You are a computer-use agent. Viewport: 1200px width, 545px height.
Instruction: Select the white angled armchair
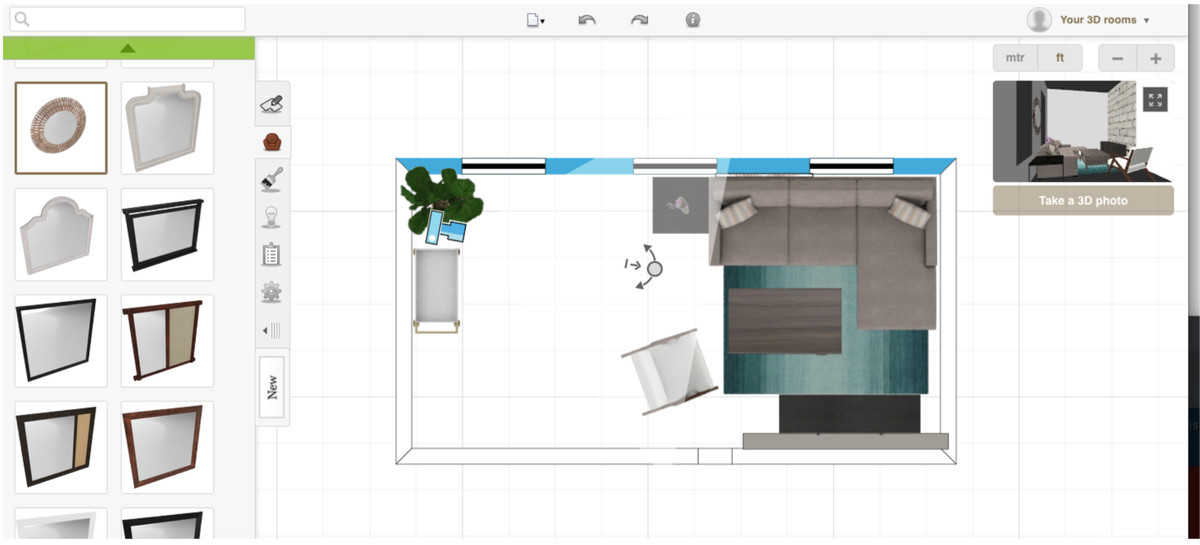tap(669, 371)
